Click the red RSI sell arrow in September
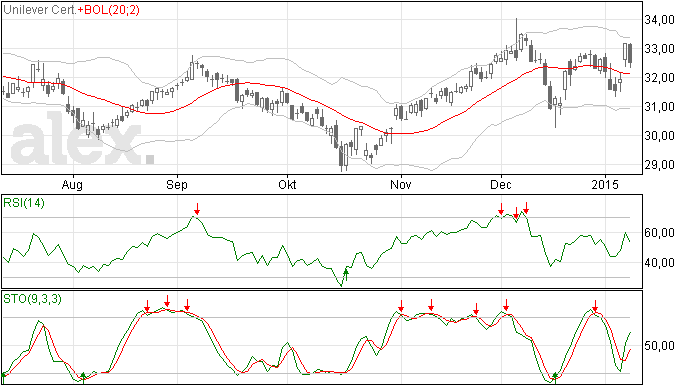Image resolution: width=690 pixels, height=387 pixels. click(197, 209)
